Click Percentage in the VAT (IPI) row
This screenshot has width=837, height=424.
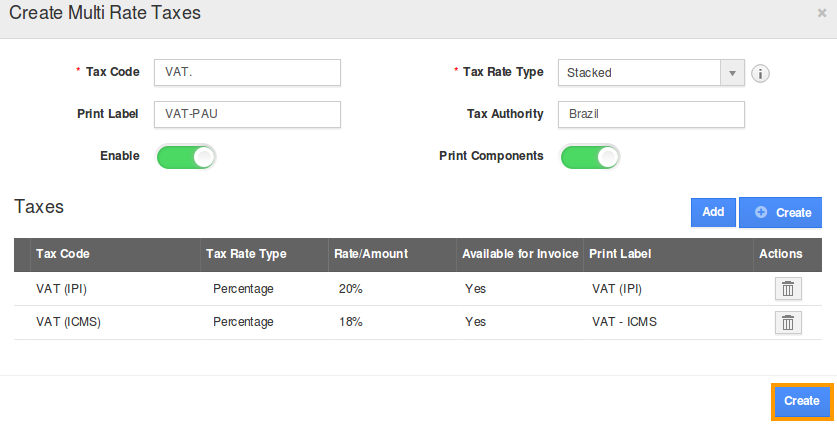tap(243, 289)
